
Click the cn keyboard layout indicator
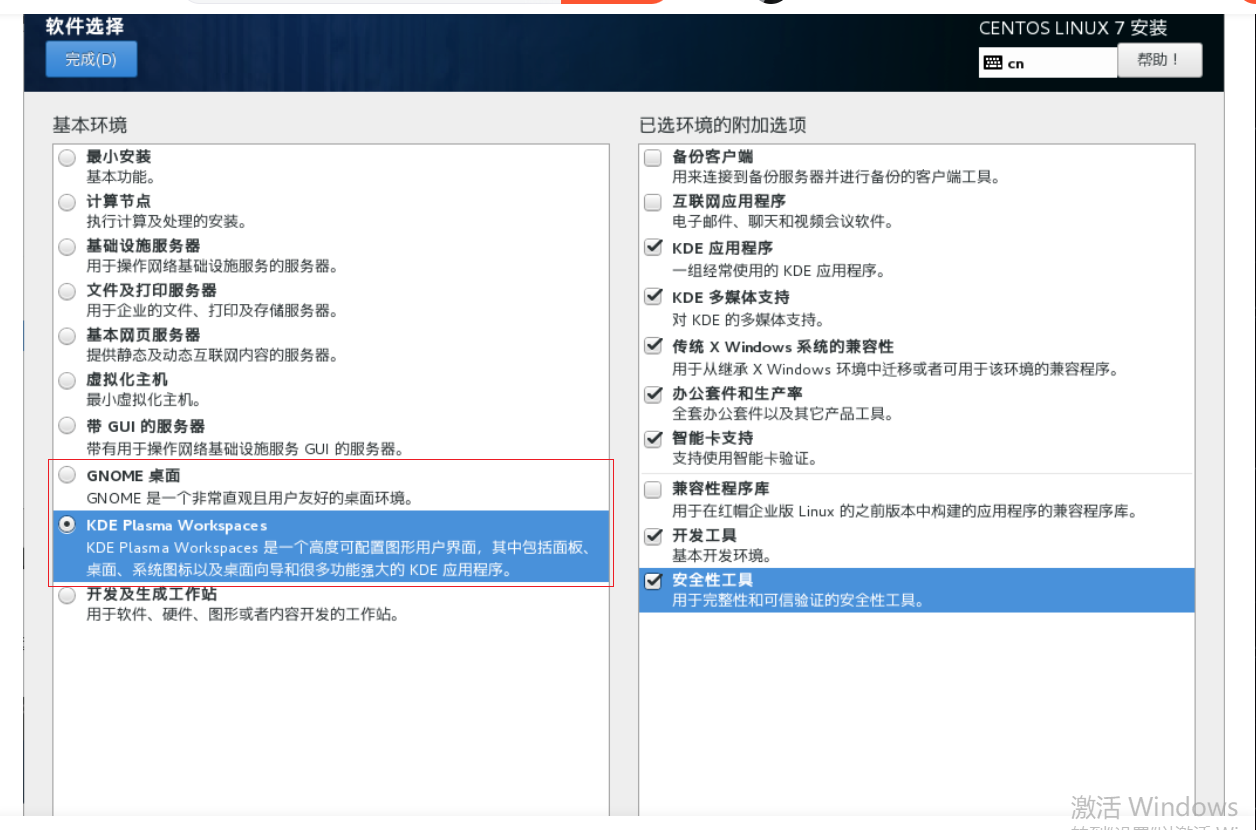pyautogui.click(x=1047, y=63)
